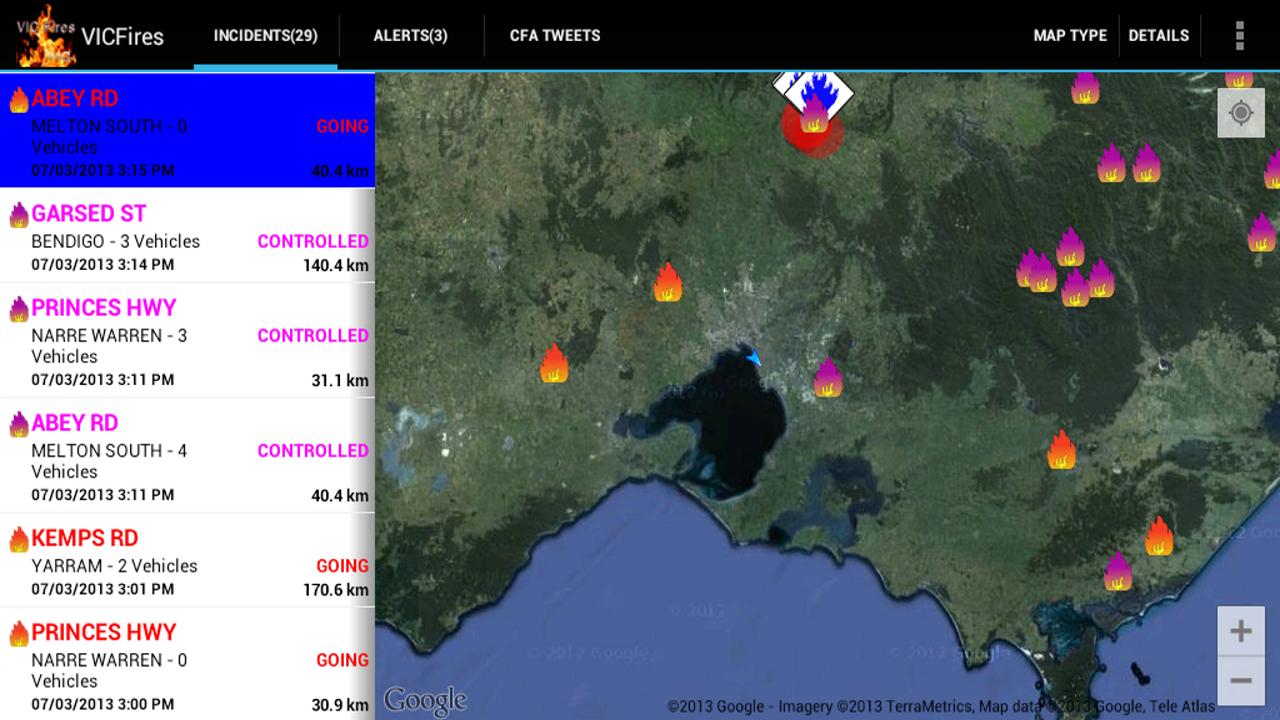Open DETAILS for the selected incident
The height and width of the screenshot is (720, 1280).
[x=1159, y=36]
